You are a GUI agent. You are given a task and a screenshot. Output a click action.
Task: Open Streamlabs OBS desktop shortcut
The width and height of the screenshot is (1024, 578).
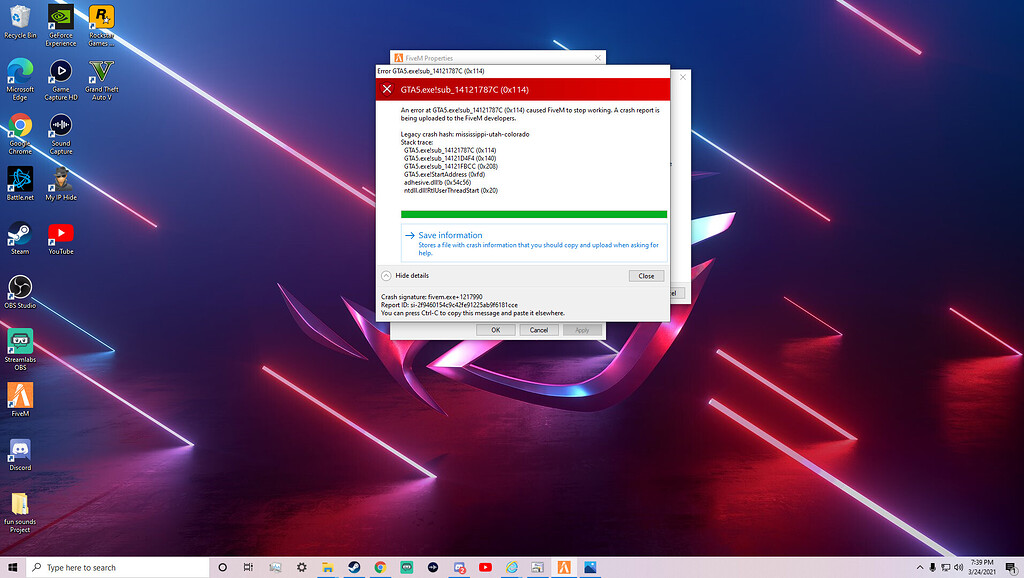coord(20,349)
